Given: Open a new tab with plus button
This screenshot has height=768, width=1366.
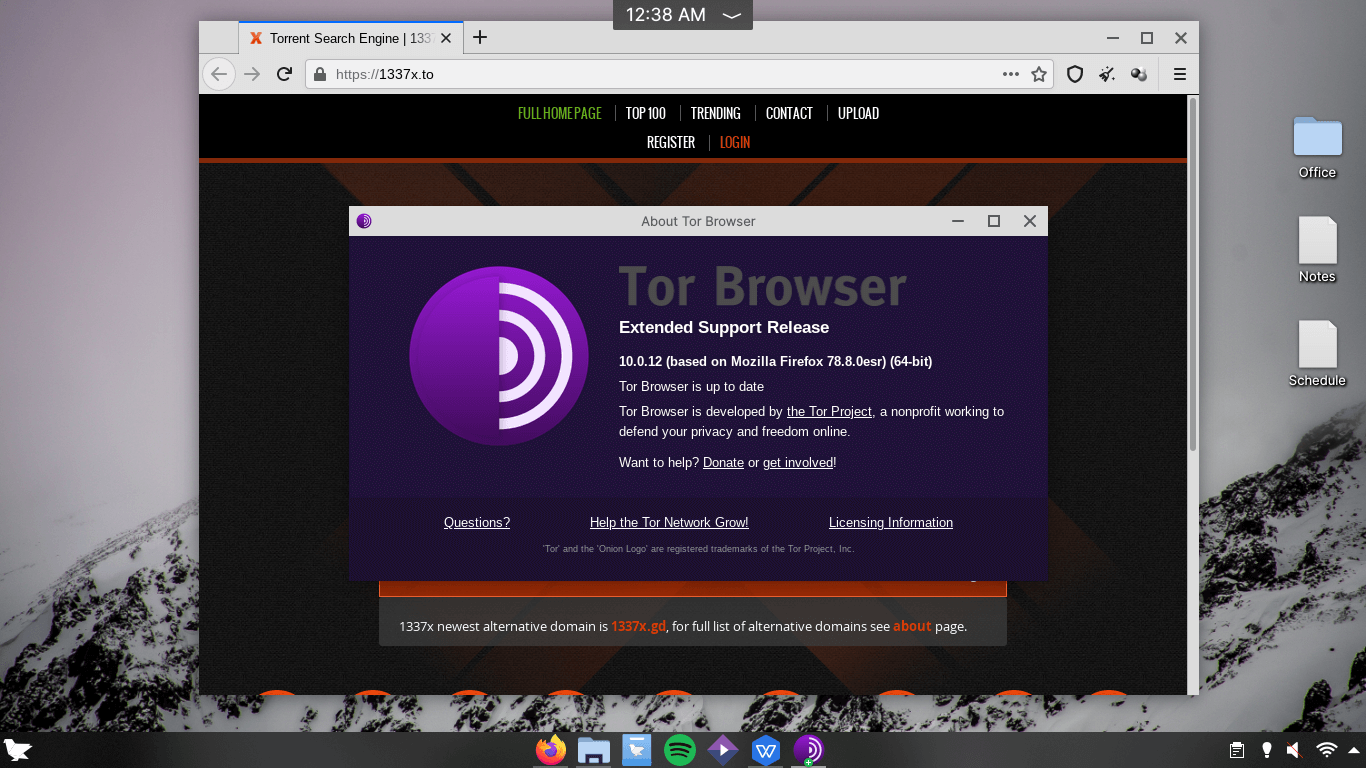Looking at the screenshot, I should pyautogui.click(x=480, y=38).
